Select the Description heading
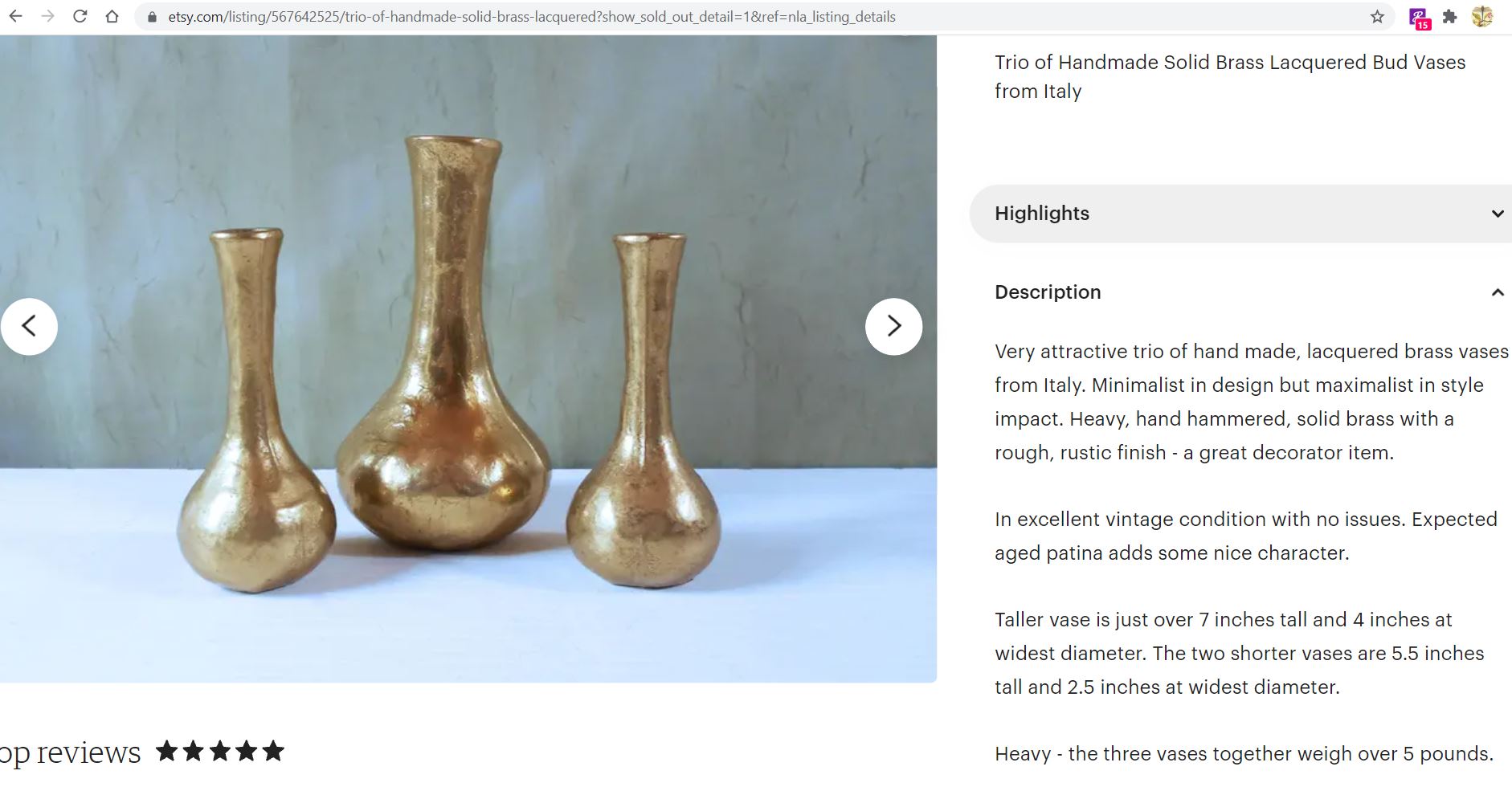The width and height of the screenshot is (1512, 791). 1048,292
